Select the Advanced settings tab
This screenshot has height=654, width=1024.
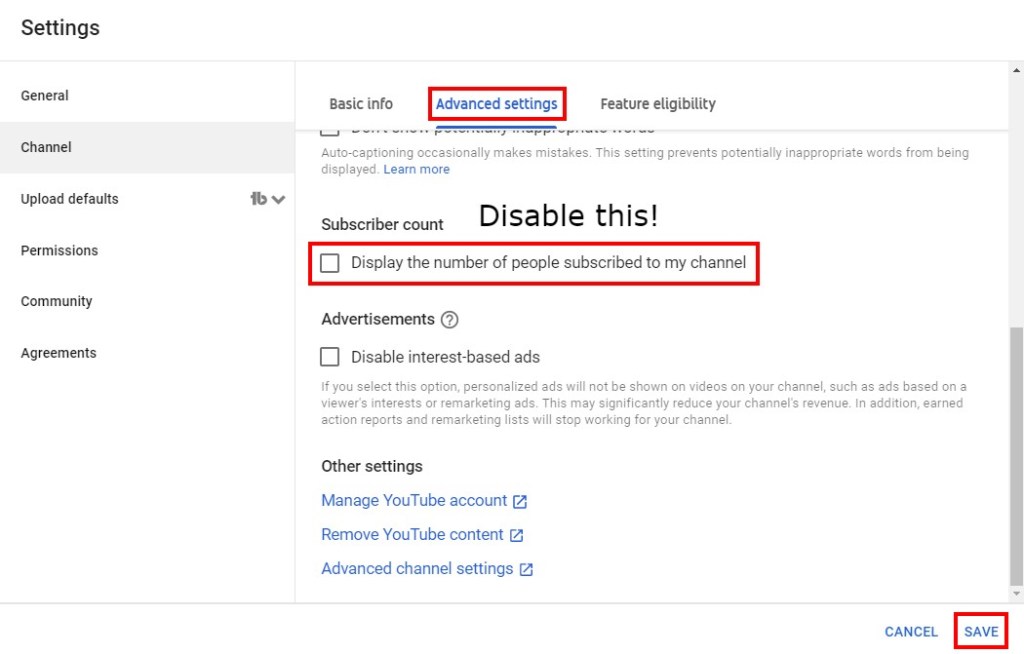pyautogui.click(x=496, y=104)
